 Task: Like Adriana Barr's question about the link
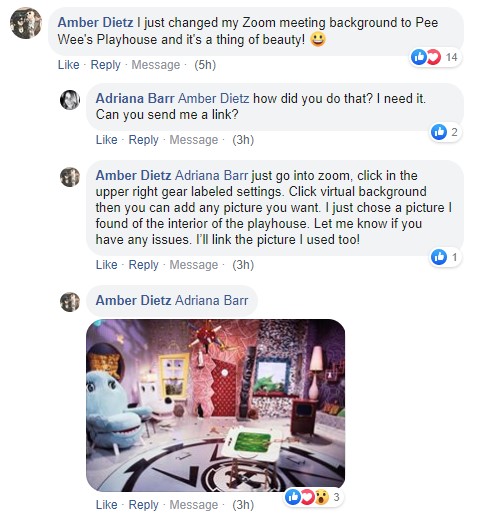[x=107, y=139]
